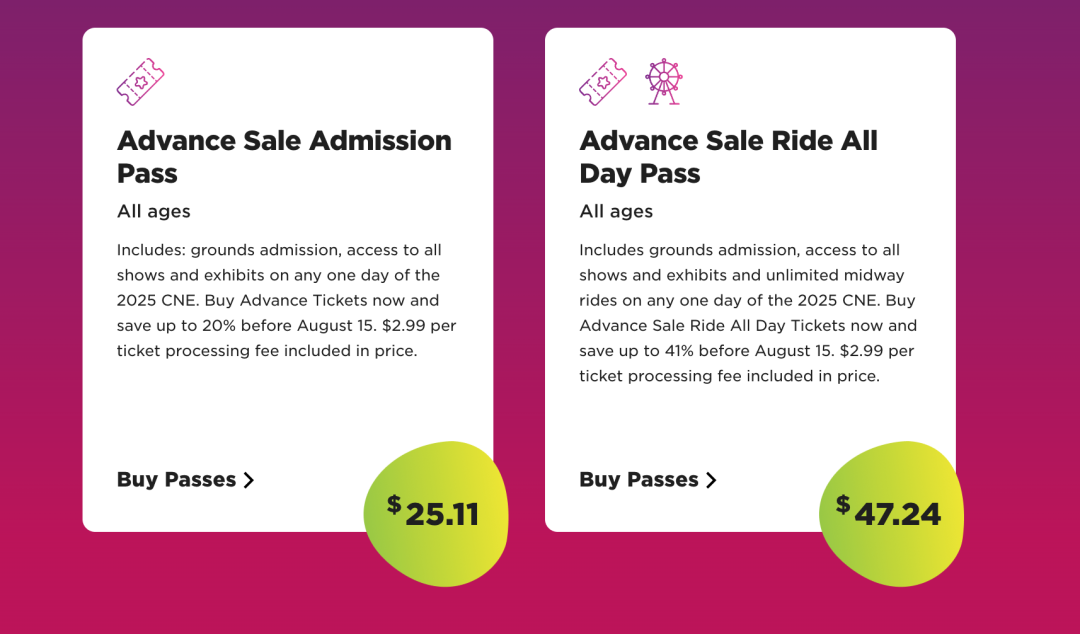
Task: Click the Ride All Day Pass description paragraph
Action: (x=748, y=313)
